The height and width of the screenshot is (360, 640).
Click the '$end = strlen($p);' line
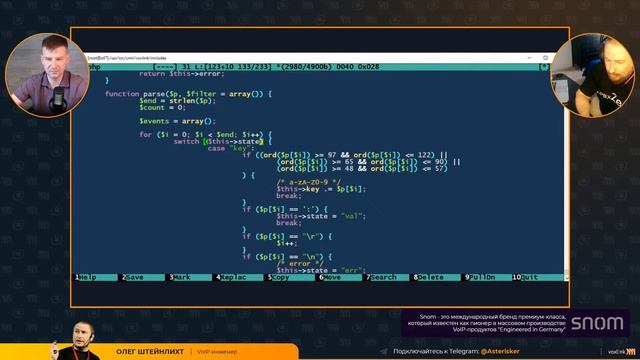pyautogui.click(x=178, y=101)
